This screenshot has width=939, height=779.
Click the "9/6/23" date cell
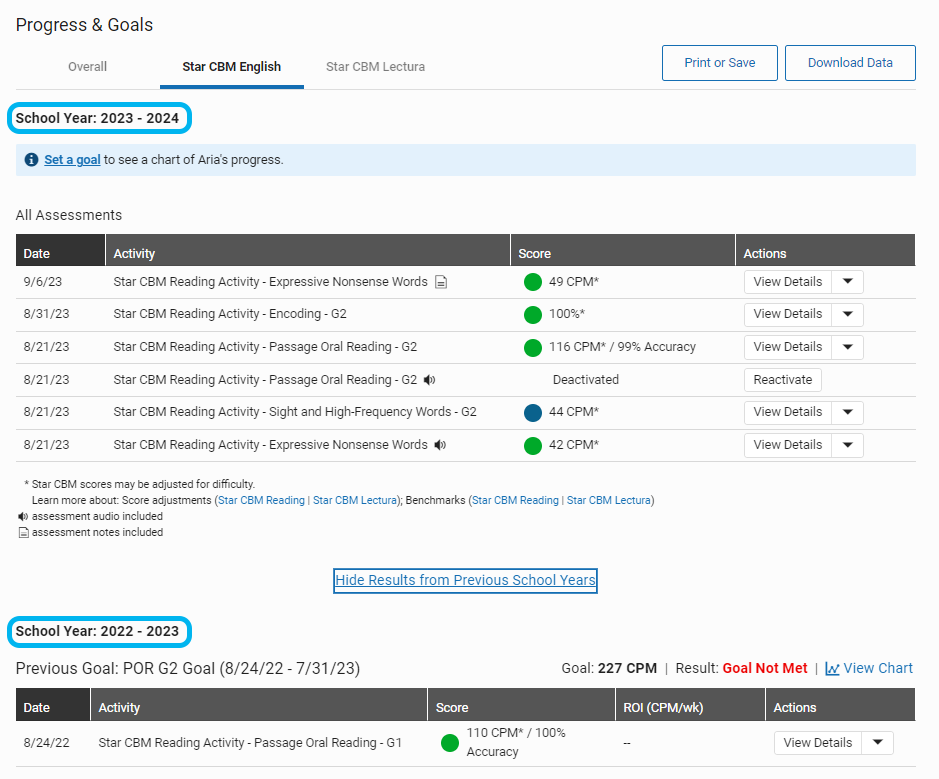(43, 281)
